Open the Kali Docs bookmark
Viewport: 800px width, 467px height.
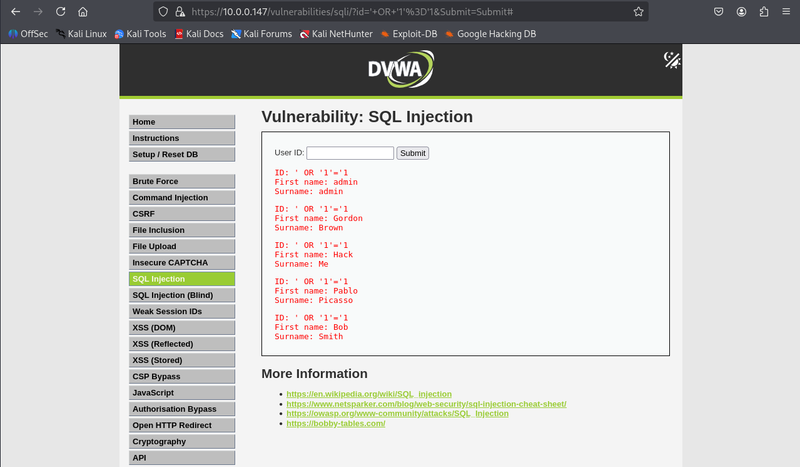click(199, 34)
